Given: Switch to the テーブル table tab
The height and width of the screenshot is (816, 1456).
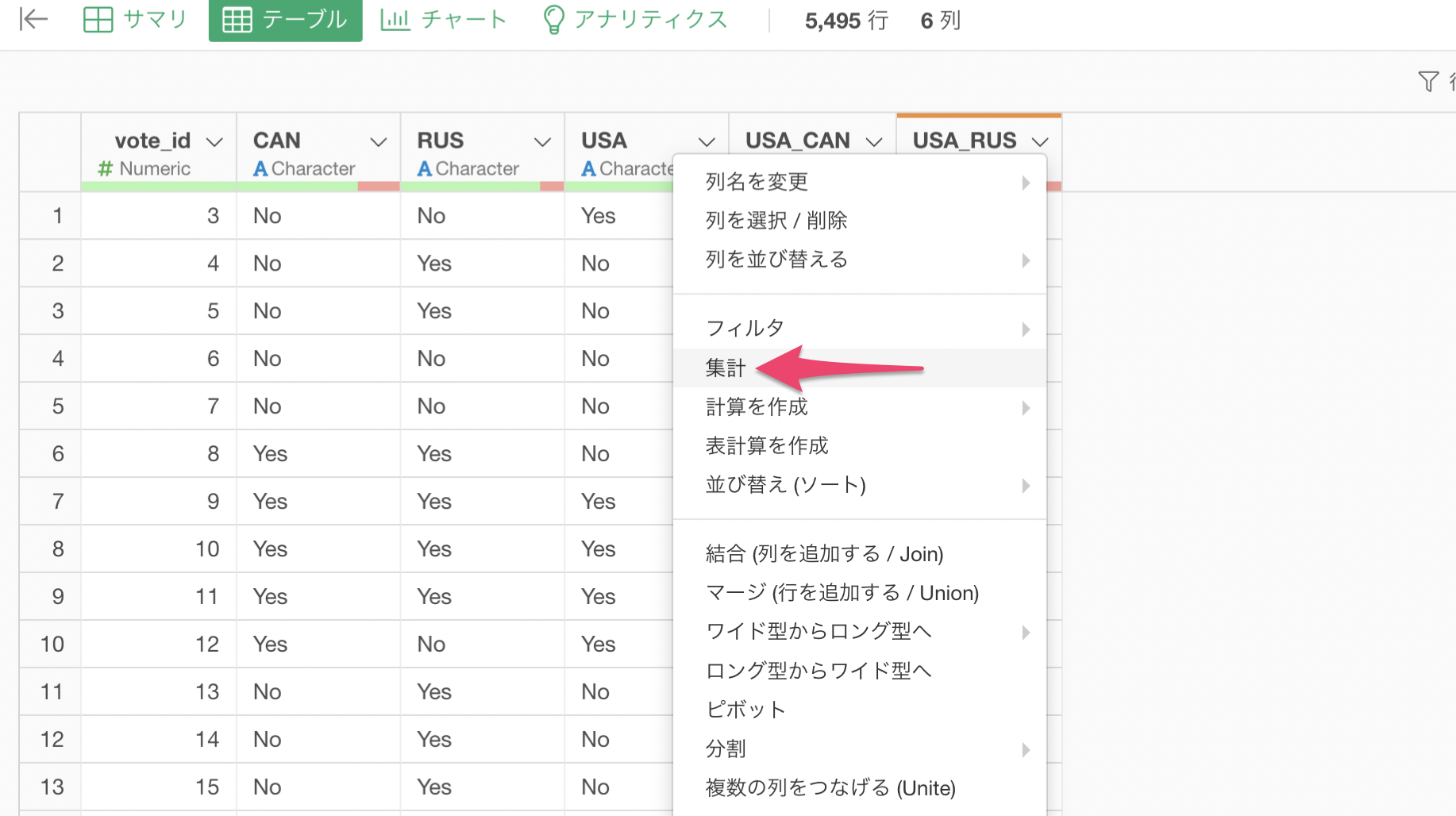Looking at the screenshot, I should [x=285, y=20].
